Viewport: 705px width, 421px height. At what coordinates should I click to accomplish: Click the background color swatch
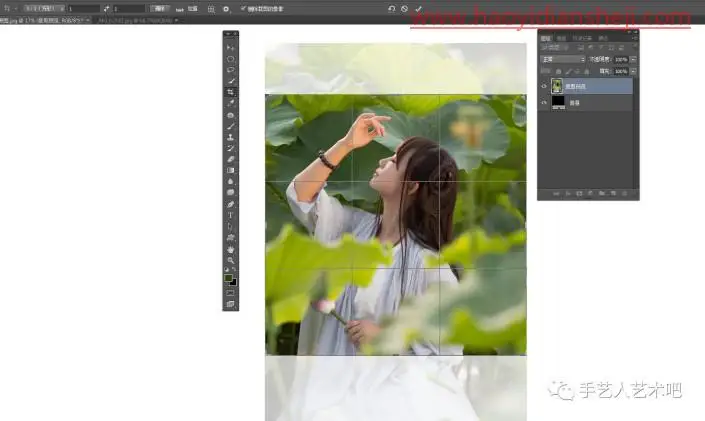click(233, 283)
